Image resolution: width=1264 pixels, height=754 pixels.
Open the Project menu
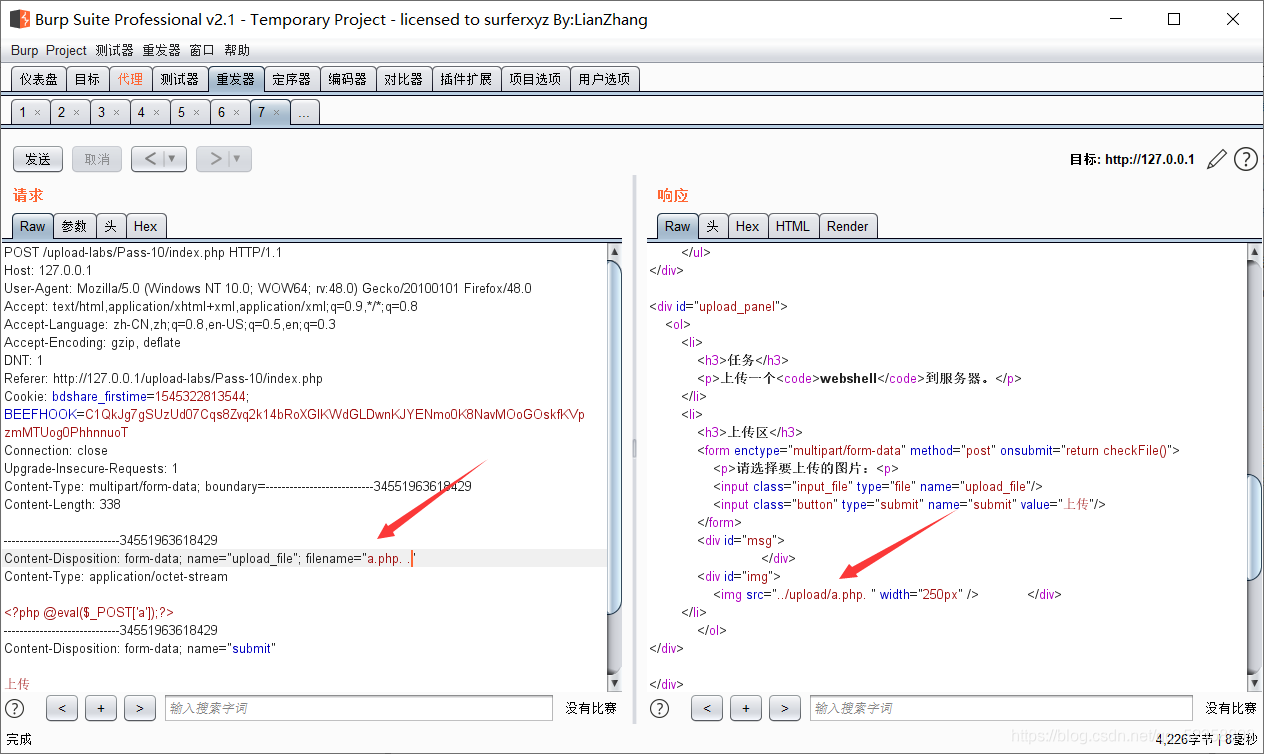(66, 50)
